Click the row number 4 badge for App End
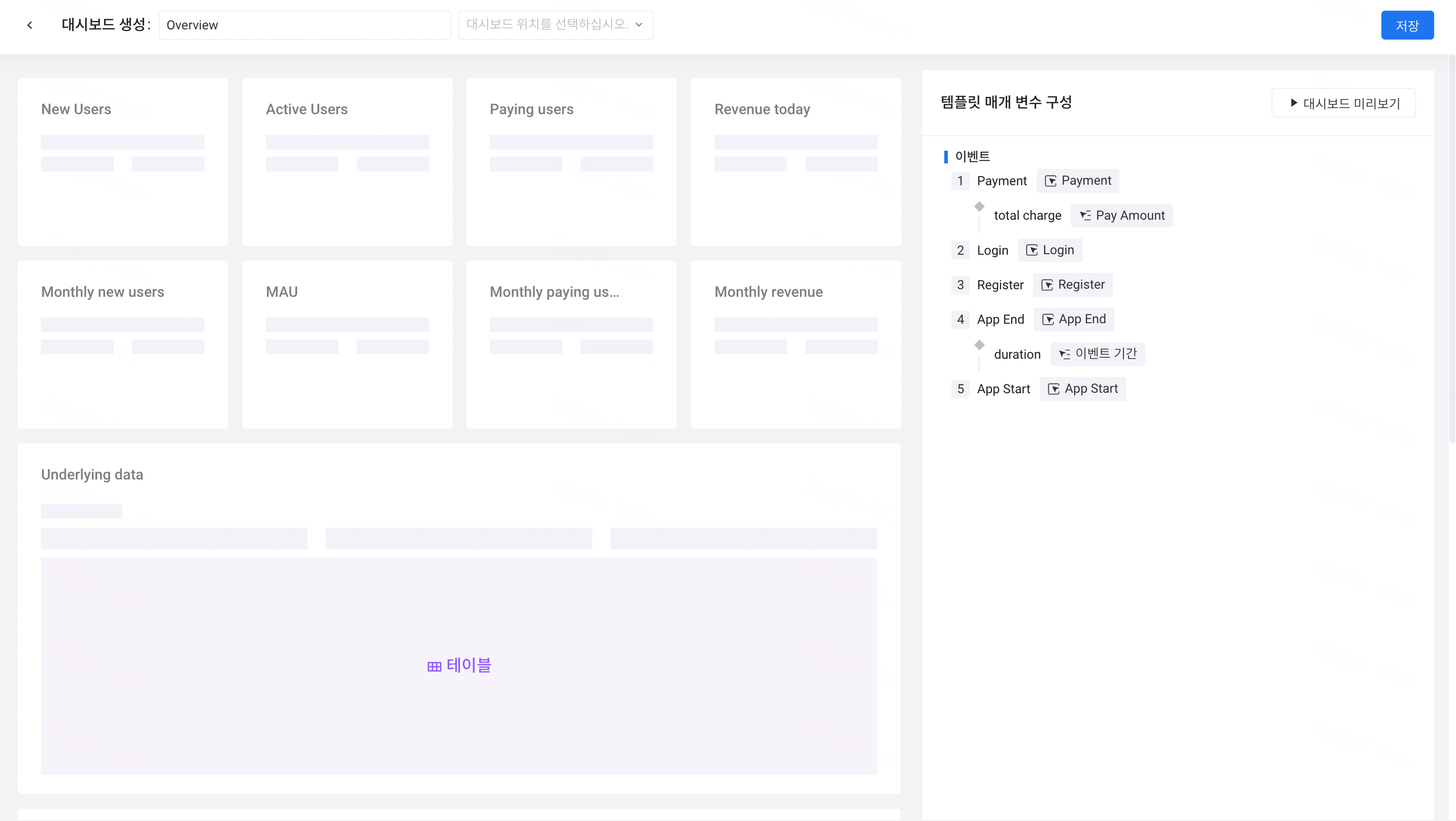This screenshot has height=821, width=1456. click(961, 319)
